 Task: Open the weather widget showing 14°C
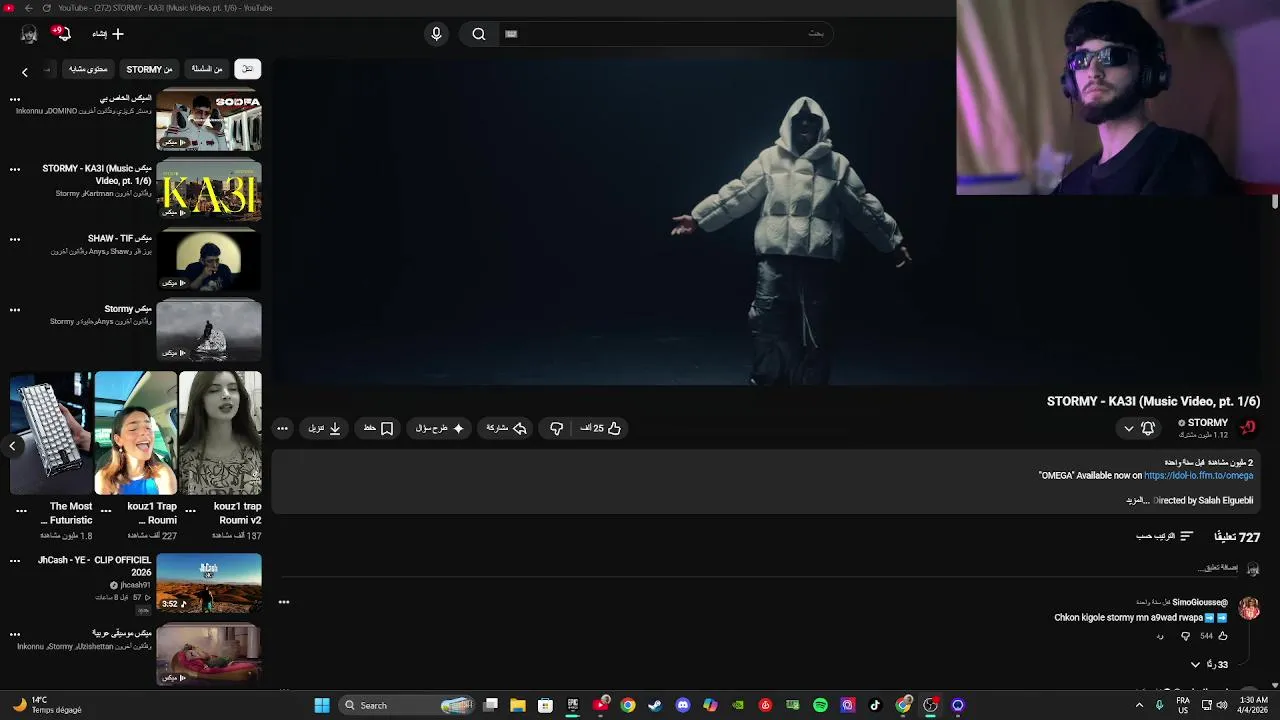[x=47, y=705]
